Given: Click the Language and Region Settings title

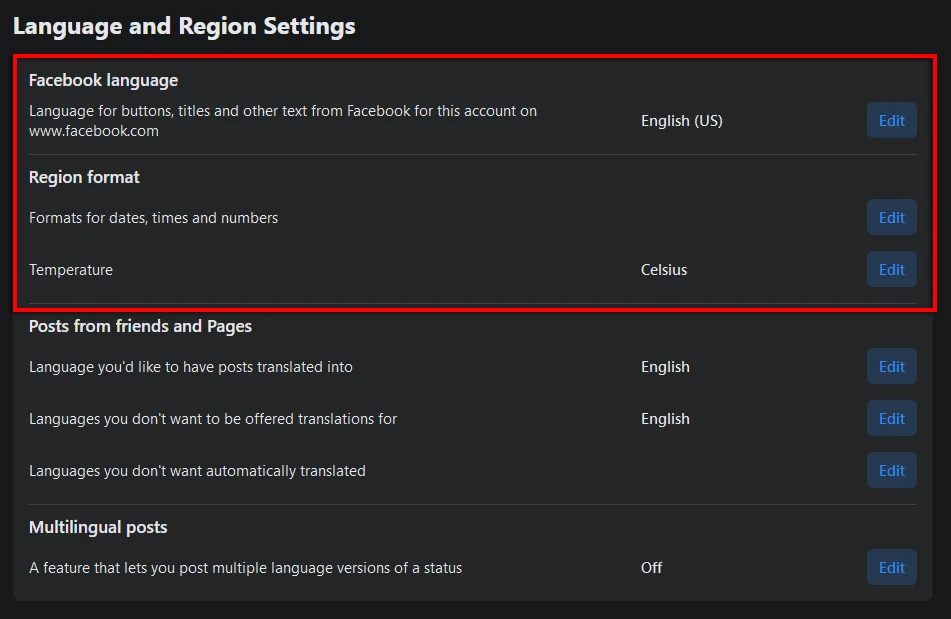Looking at the screenshot, I should click(x=184, y=26).
